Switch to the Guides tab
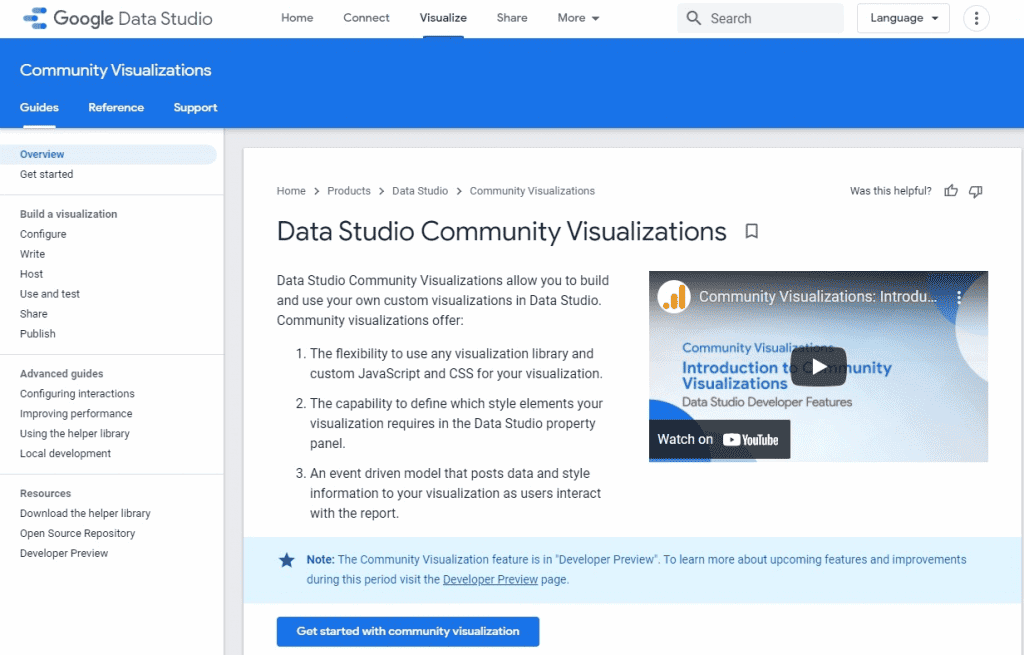Screen dimensions: 1024x655 (39, 107)
